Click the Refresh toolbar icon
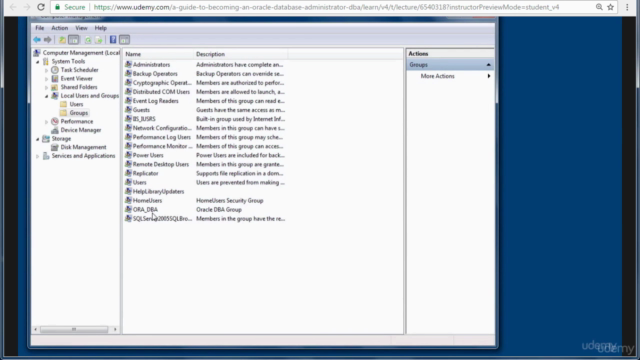The width and height of the screenshot is (640, 360). click(x=88, y=40)
